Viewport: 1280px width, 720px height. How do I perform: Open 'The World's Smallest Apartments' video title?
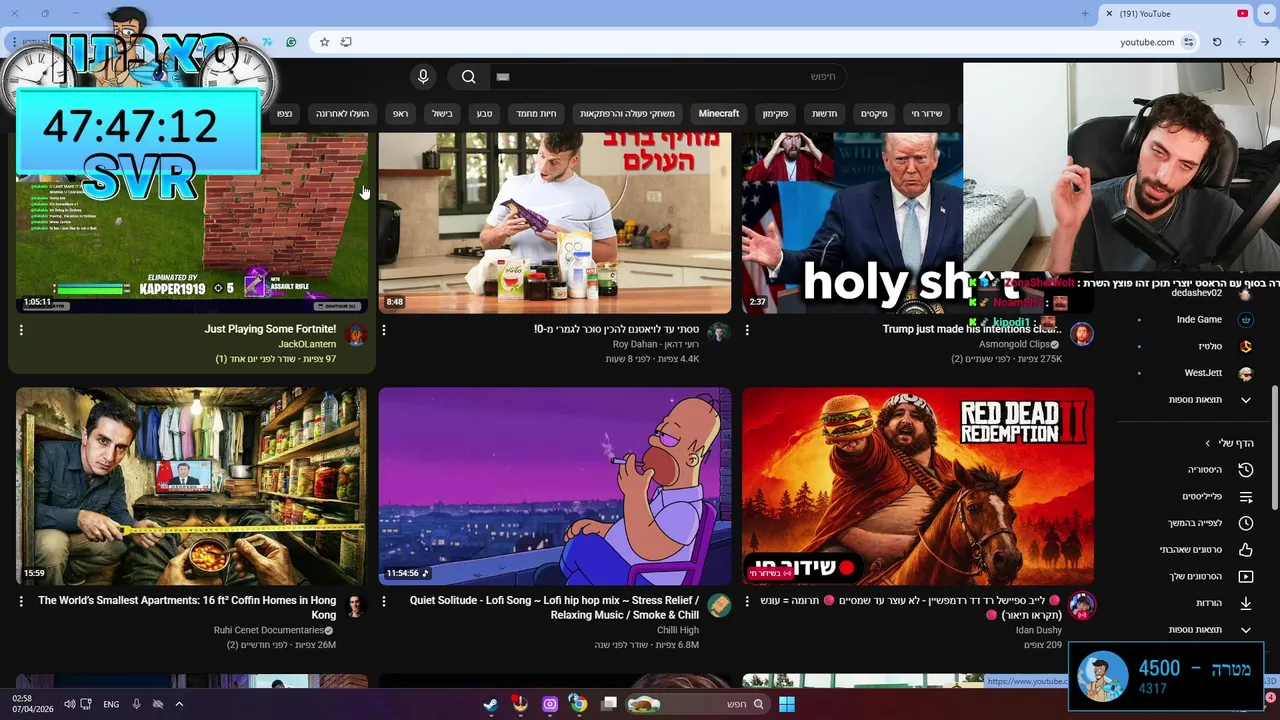coord(187,608)
